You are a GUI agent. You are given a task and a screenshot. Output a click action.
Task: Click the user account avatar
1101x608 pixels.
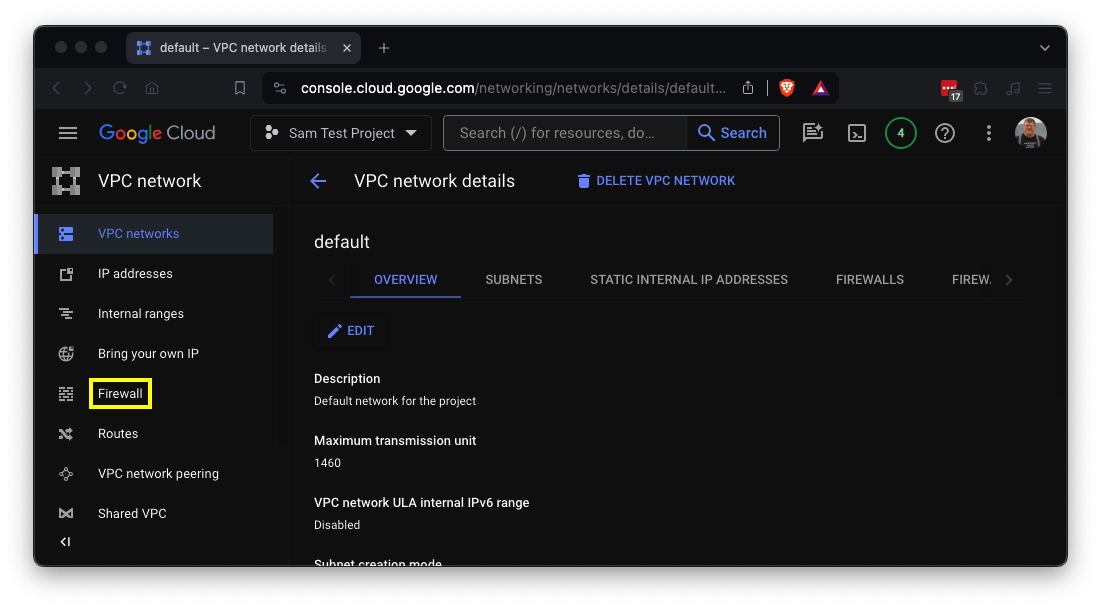coord(1030,133)
